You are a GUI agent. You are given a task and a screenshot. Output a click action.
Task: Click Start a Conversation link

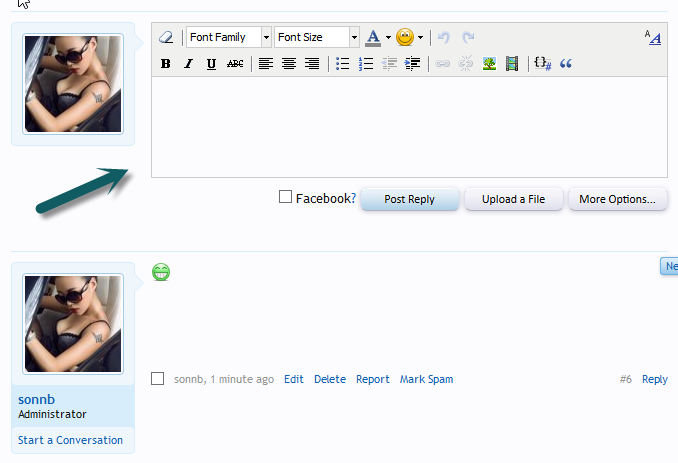click(x=70, y=440)
